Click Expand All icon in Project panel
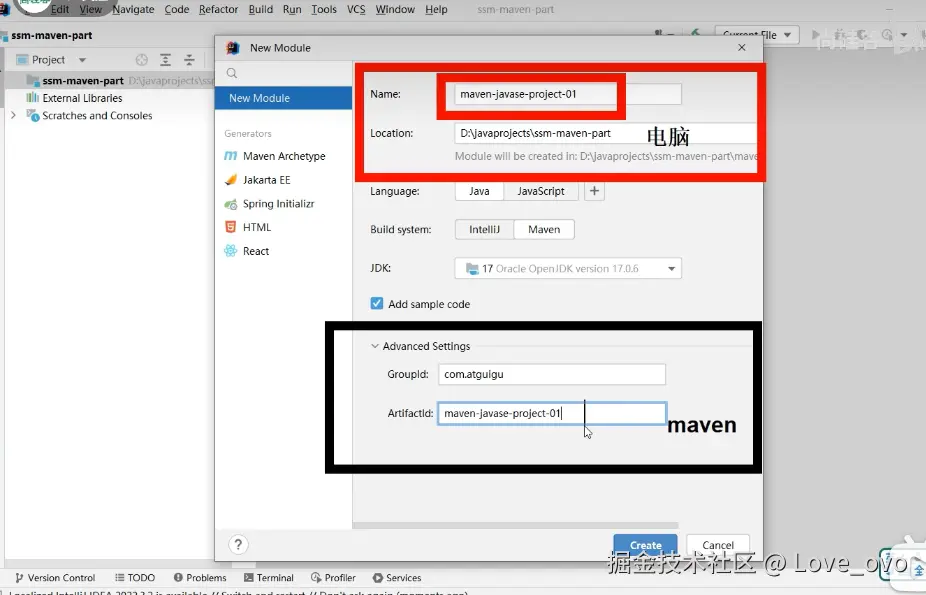 point(165,60)
